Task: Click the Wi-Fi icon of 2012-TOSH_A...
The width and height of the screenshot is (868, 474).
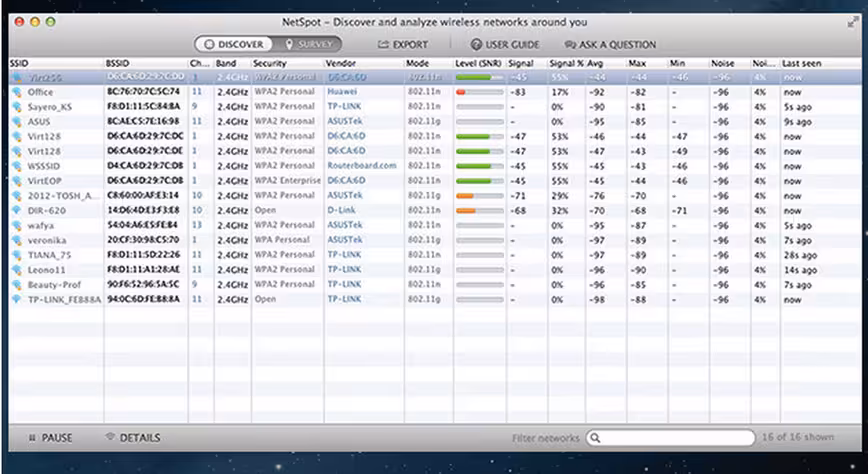Action: pyautogui.click(x=17, y=195)
